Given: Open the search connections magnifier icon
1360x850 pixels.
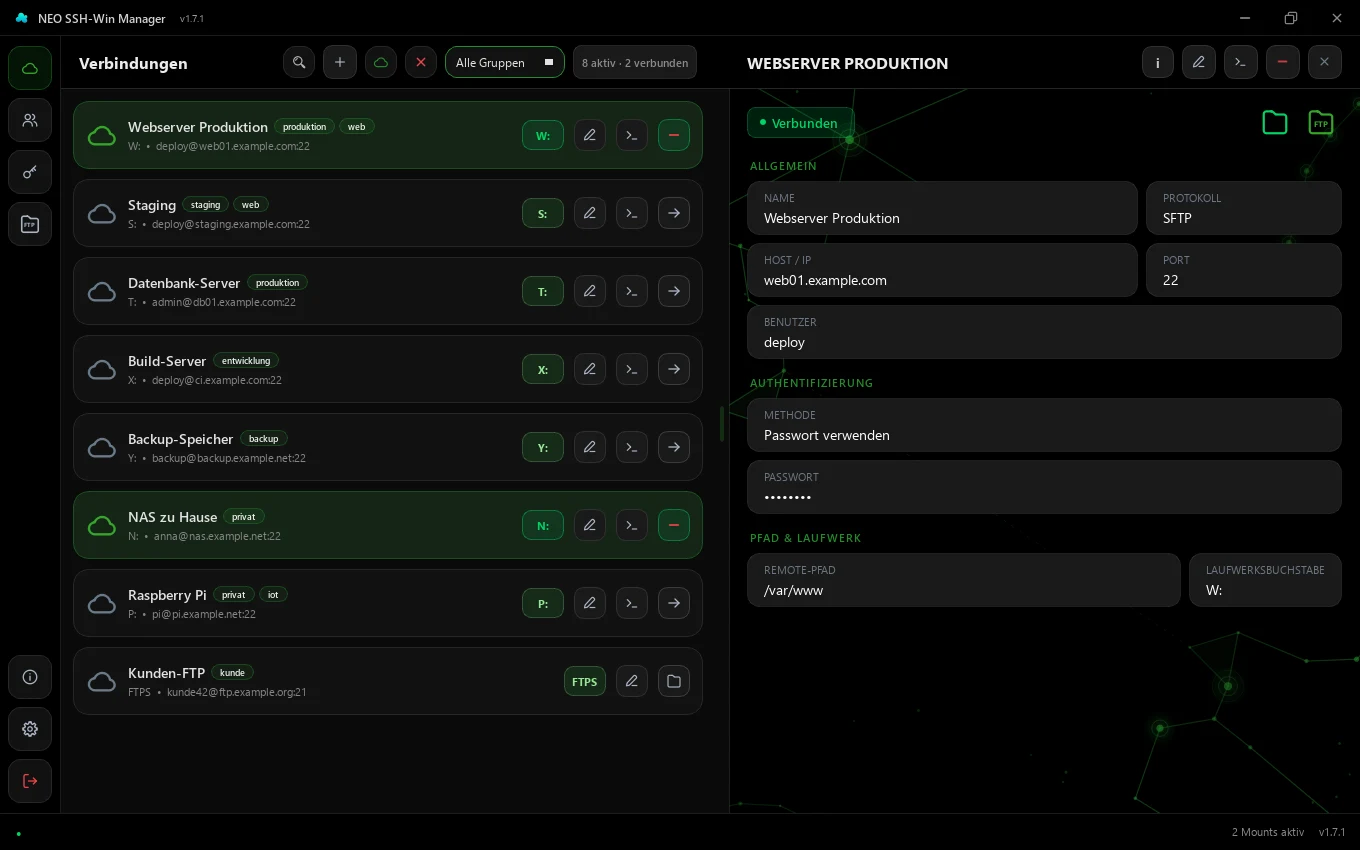Looking at the screenshot, I should tap(299, 62).
